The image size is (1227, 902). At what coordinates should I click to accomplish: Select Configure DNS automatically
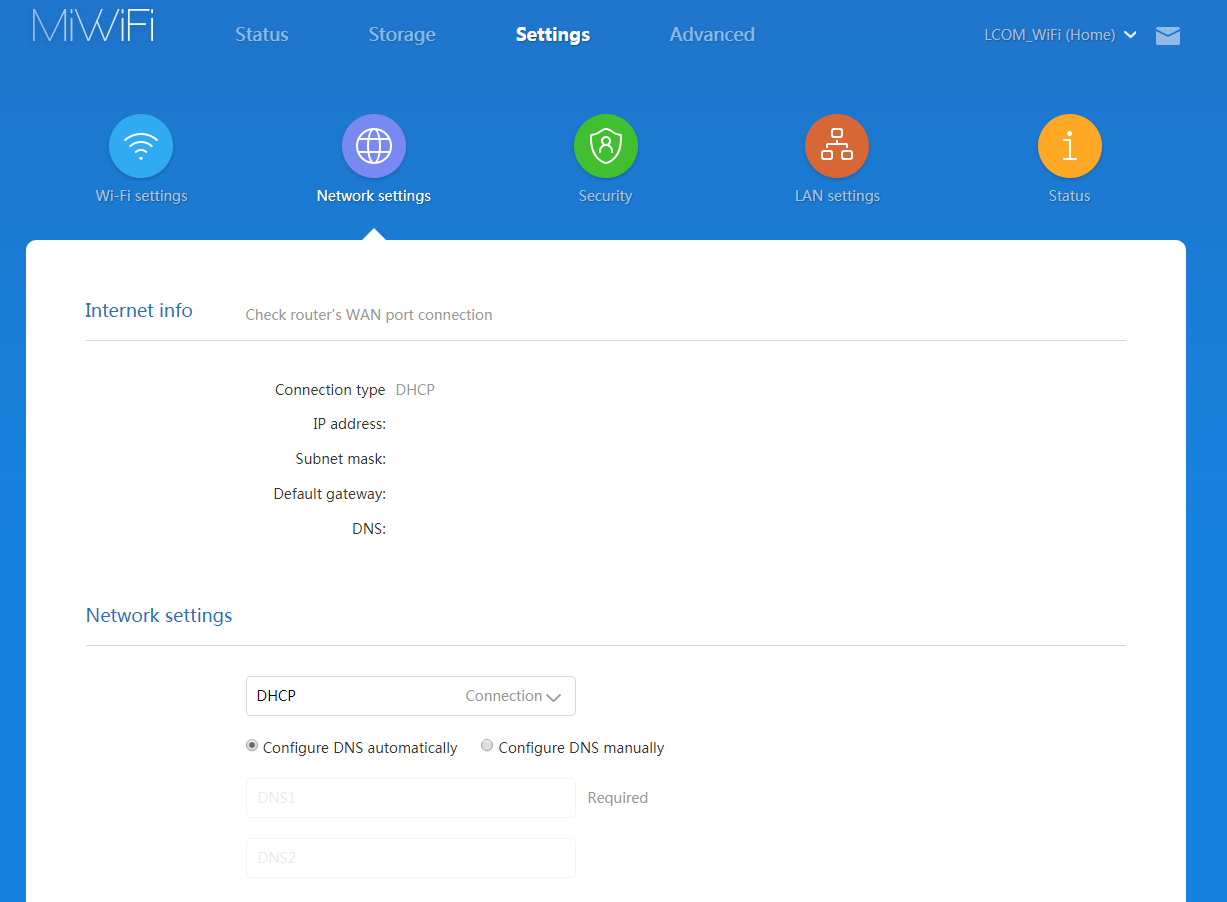(x=252, y=746)
